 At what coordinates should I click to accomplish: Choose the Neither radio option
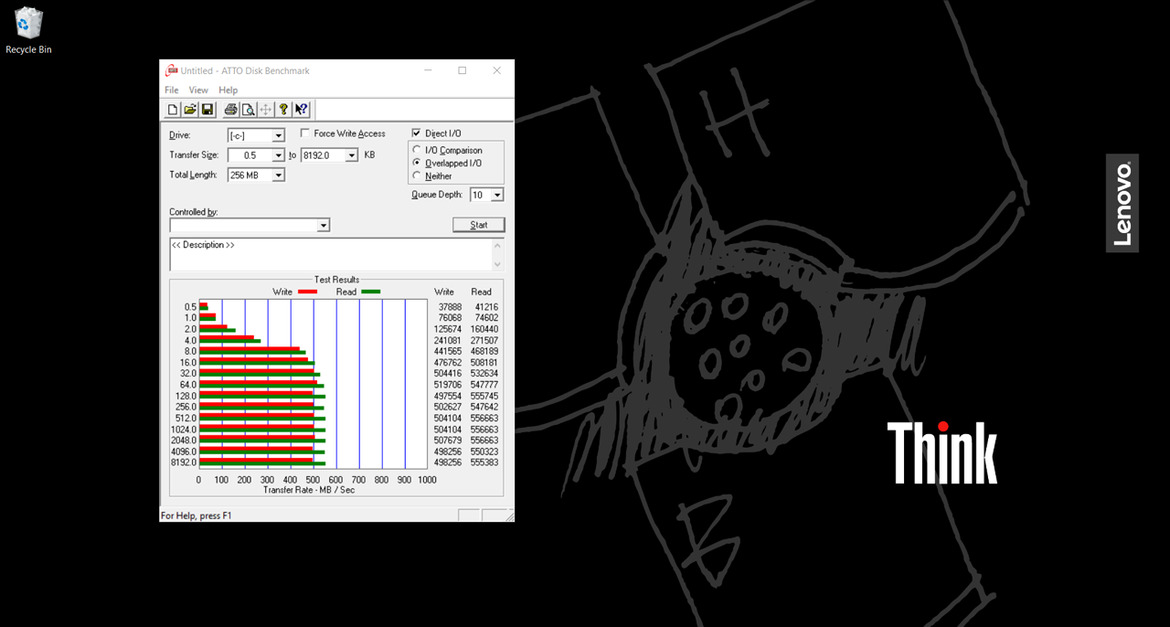click(x=416, y=176)
